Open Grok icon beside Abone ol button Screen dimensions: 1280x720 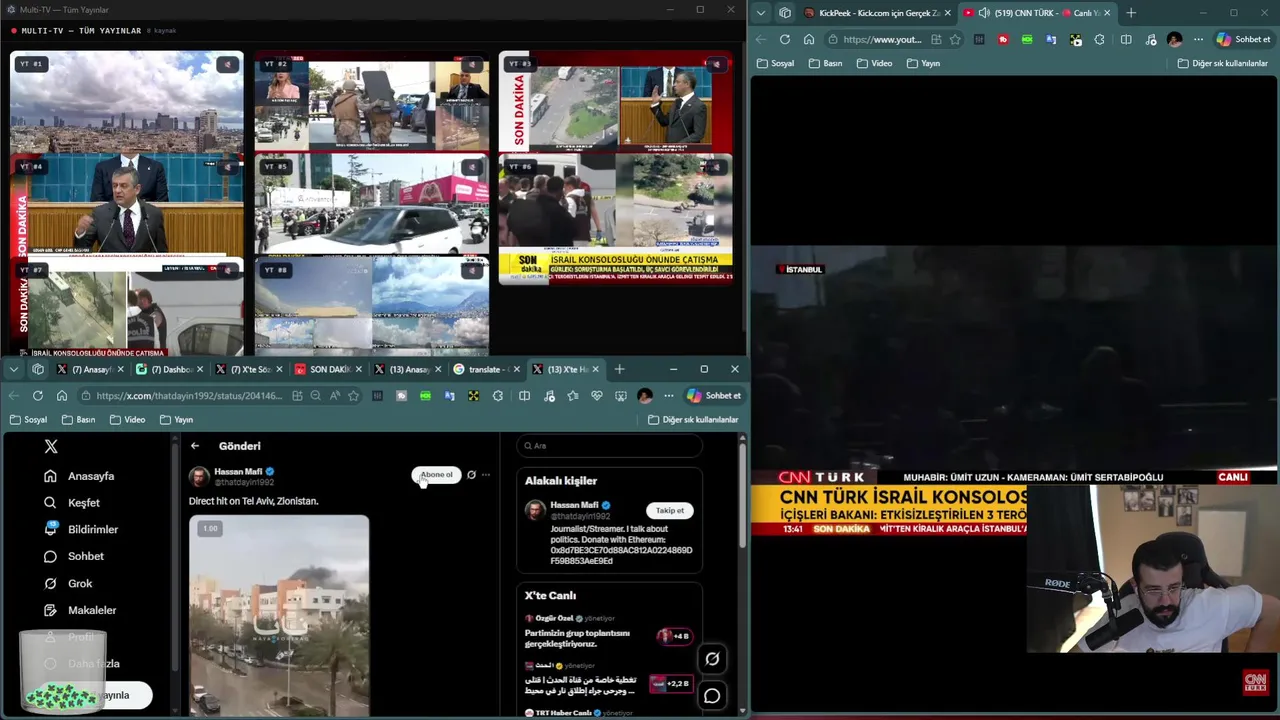point(471,475)
